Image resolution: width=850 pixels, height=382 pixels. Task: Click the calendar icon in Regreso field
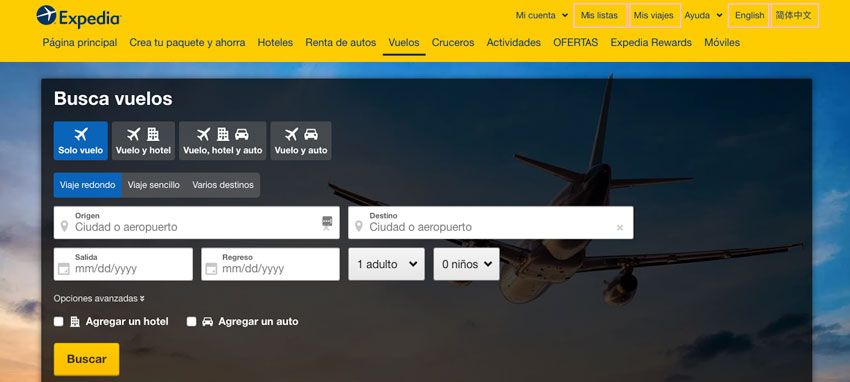[x=211, y=268]
